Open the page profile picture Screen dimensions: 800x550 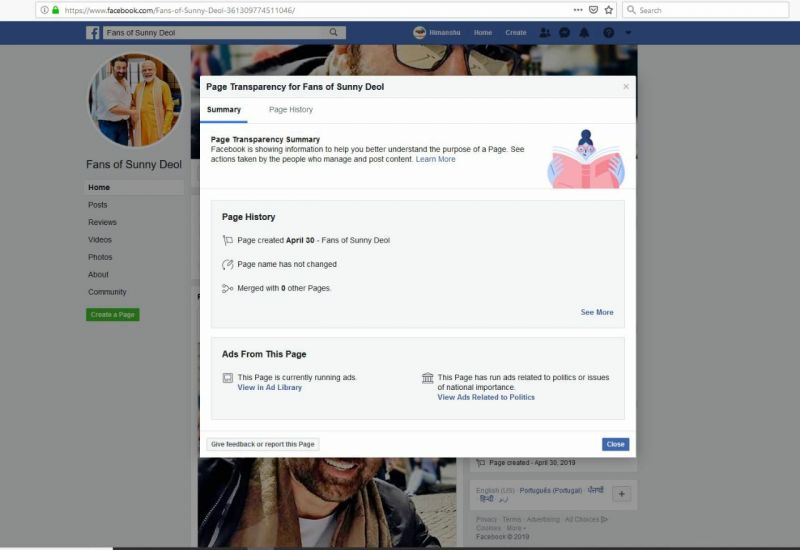click(x=135, y=99)
